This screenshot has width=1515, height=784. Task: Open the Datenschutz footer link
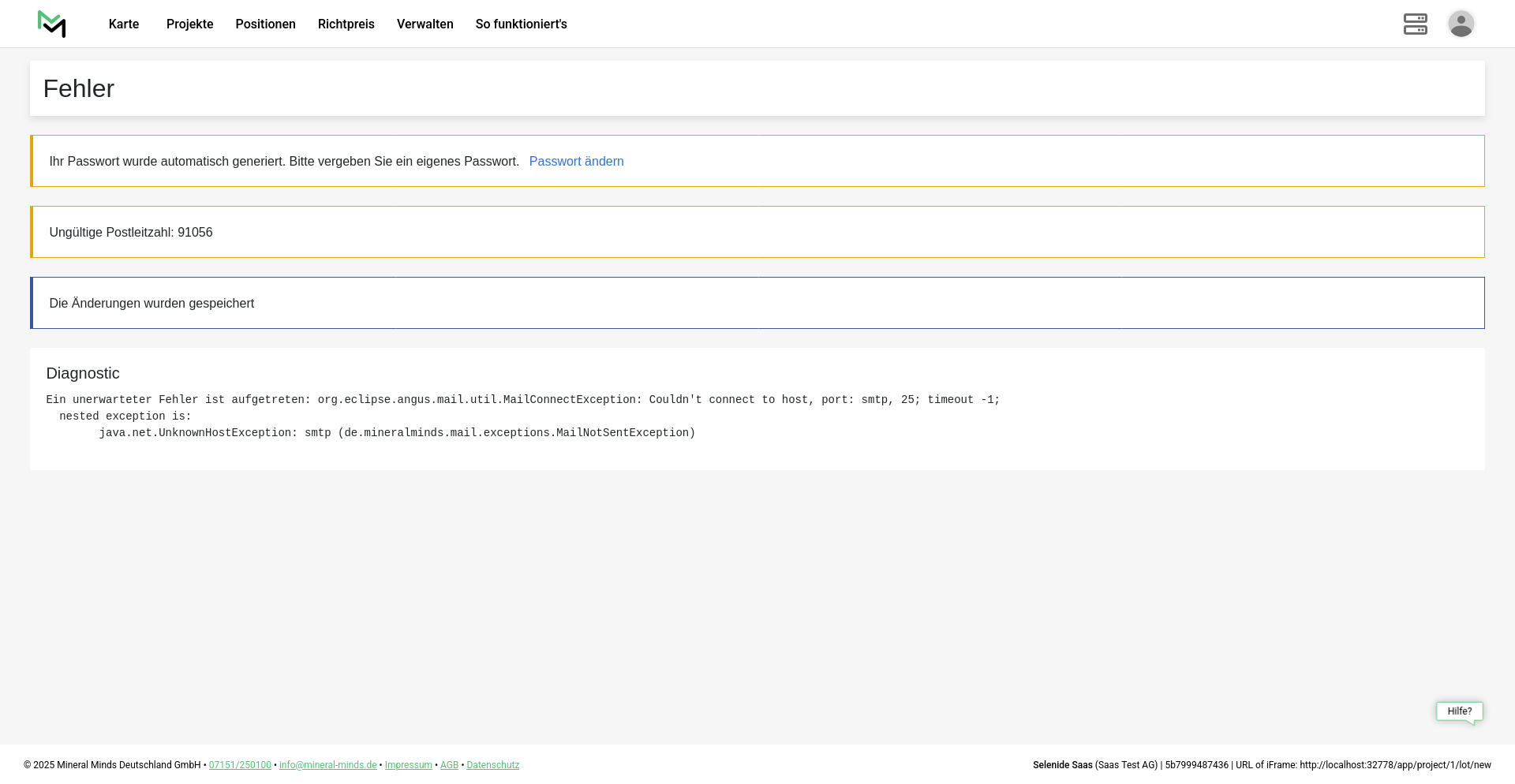492,765
